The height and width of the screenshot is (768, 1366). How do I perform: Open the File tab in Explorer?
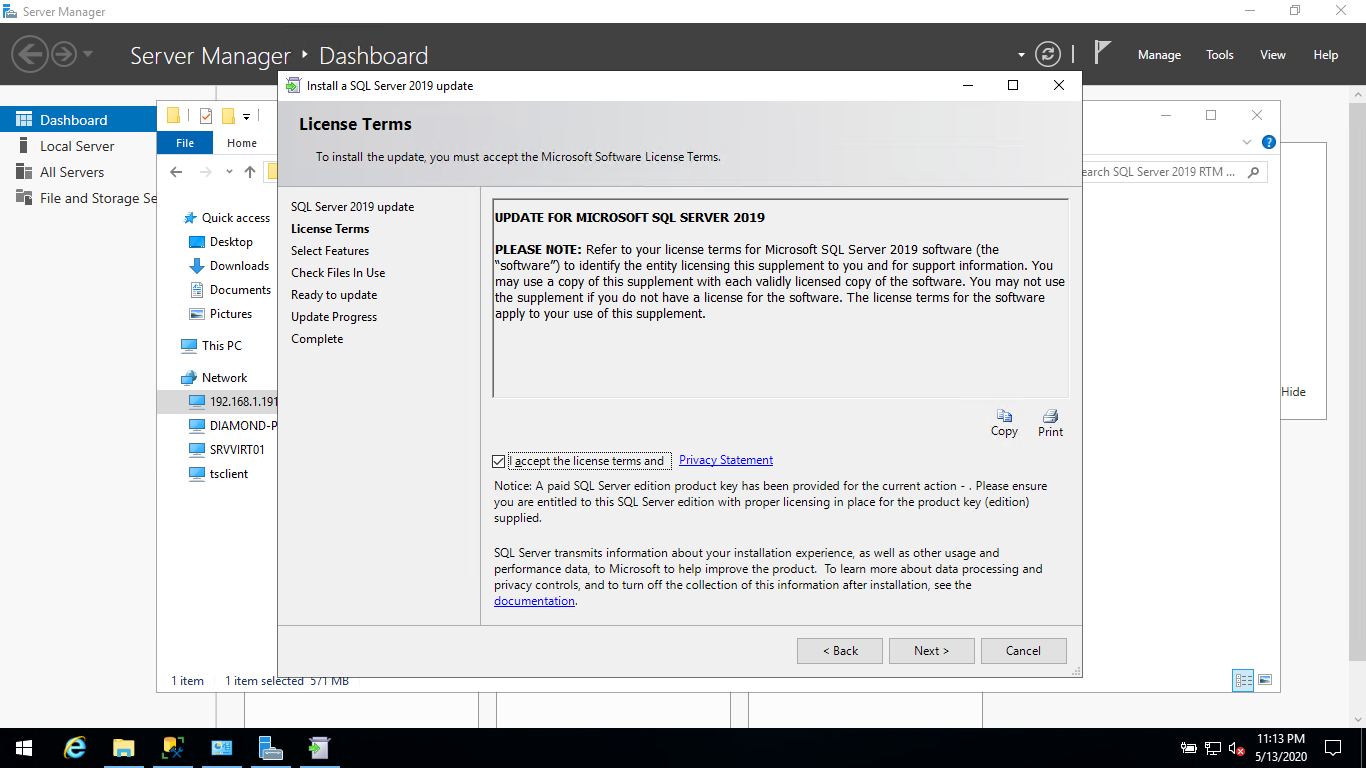tap(185, 143)
